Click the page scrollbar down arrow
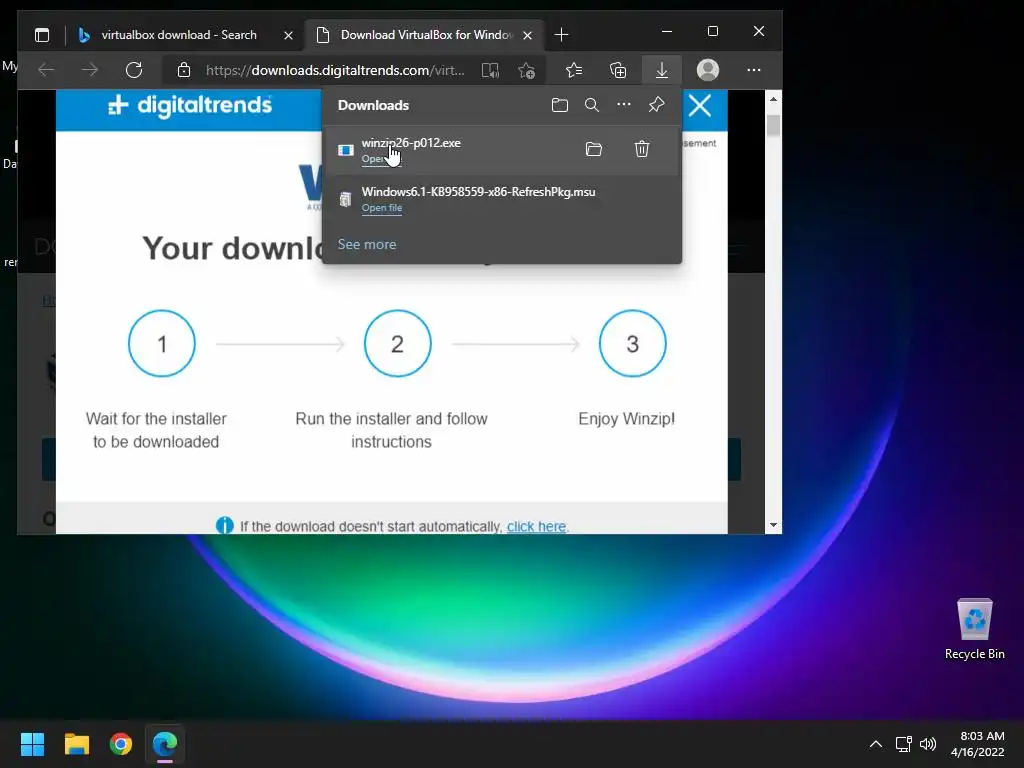 pyautogui.click(x=773, y=525)
